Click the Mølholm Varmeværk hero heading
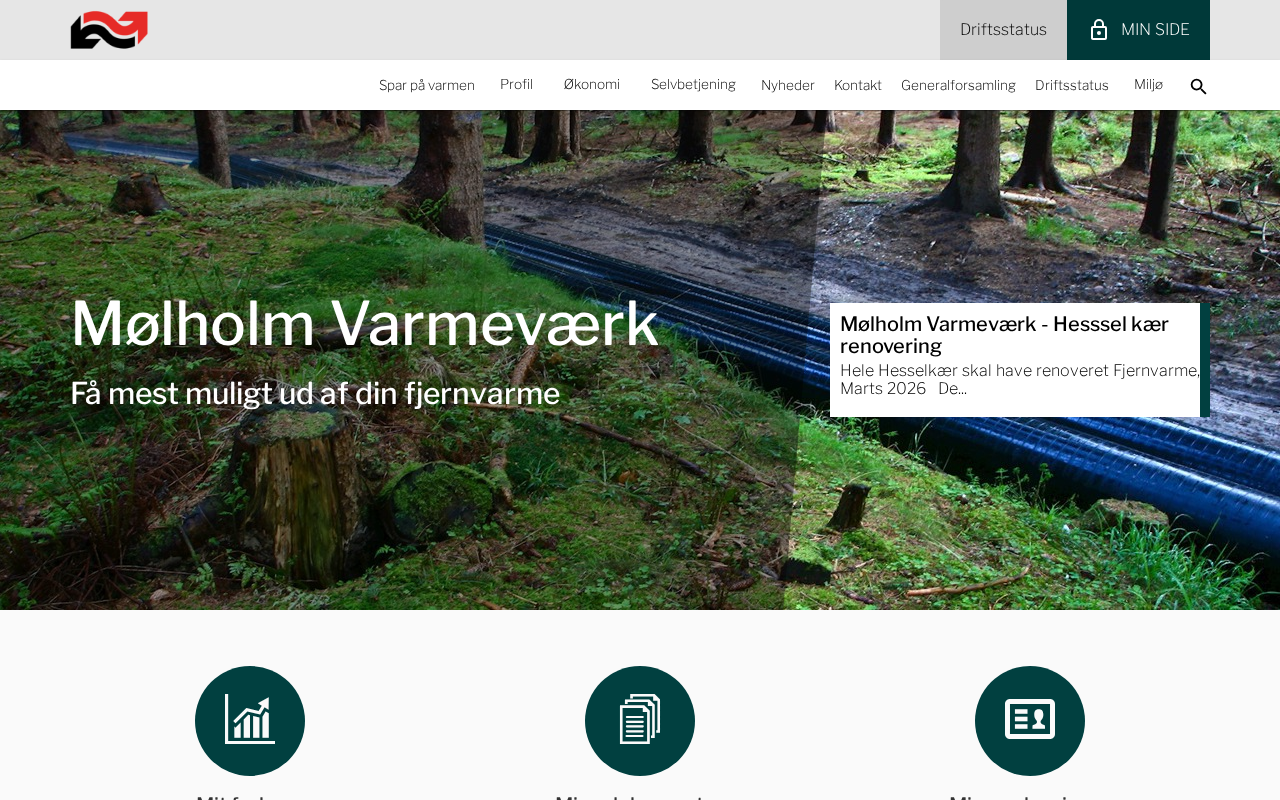Viewport: 1280px width, 800px height. [x=364, y=323]
